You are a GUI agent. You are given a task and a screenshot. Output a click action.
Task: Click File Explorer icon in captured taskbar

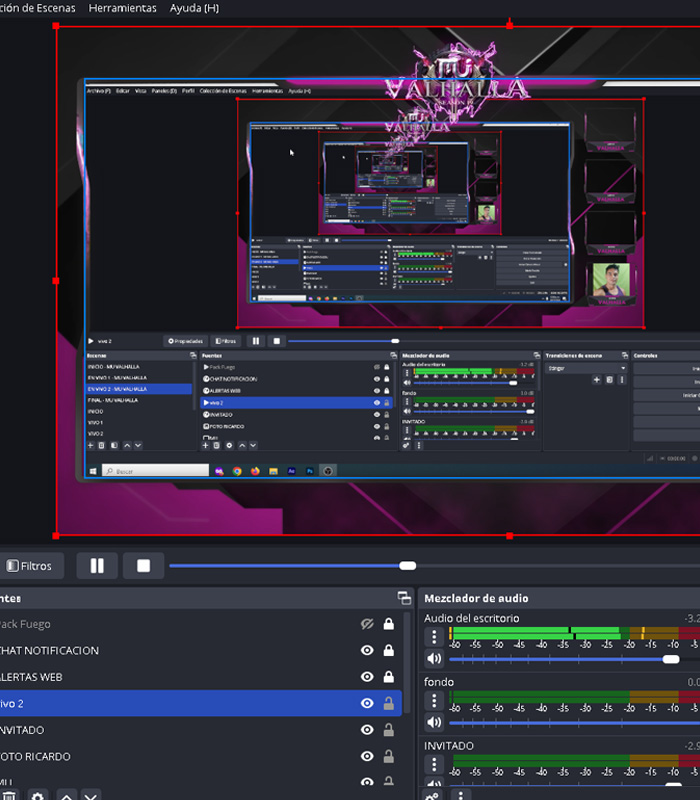(273, 471)
